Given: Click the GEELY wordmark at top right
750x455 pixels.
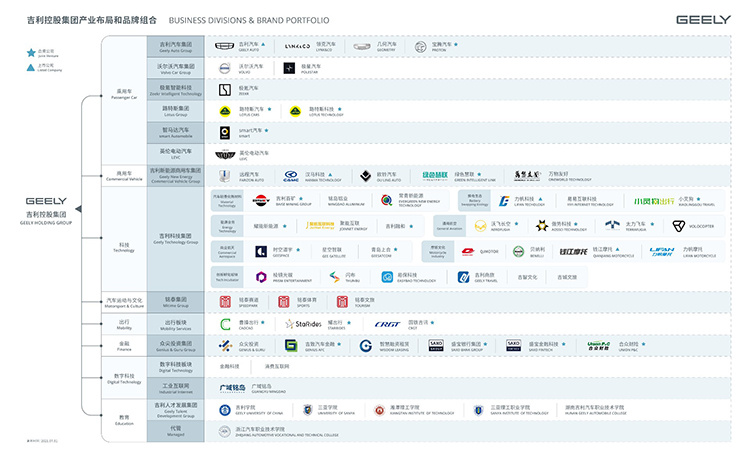Looking at the screenshot, I should click(703, 20).
